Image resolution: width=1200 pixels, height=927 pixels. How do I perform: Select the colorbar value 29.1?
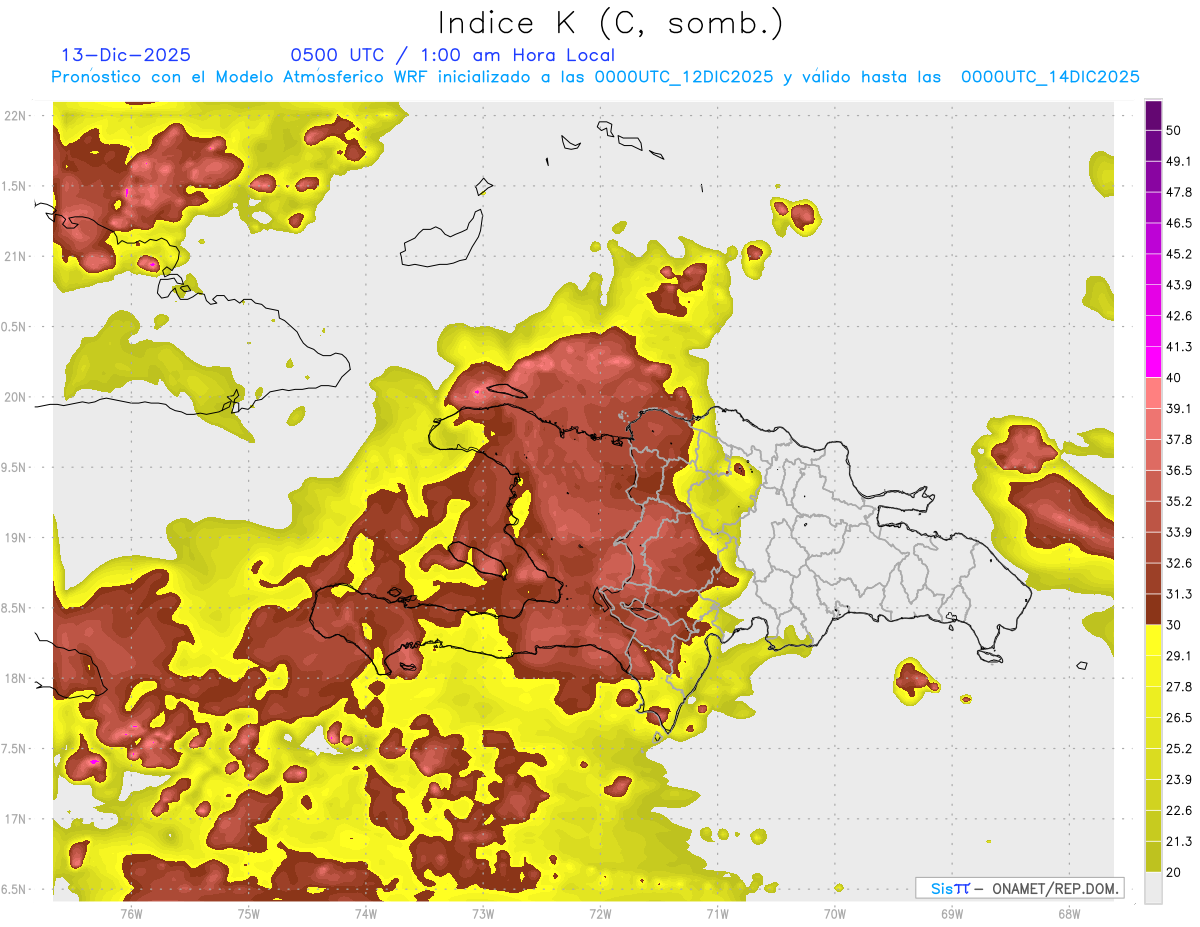(1179, 656)
